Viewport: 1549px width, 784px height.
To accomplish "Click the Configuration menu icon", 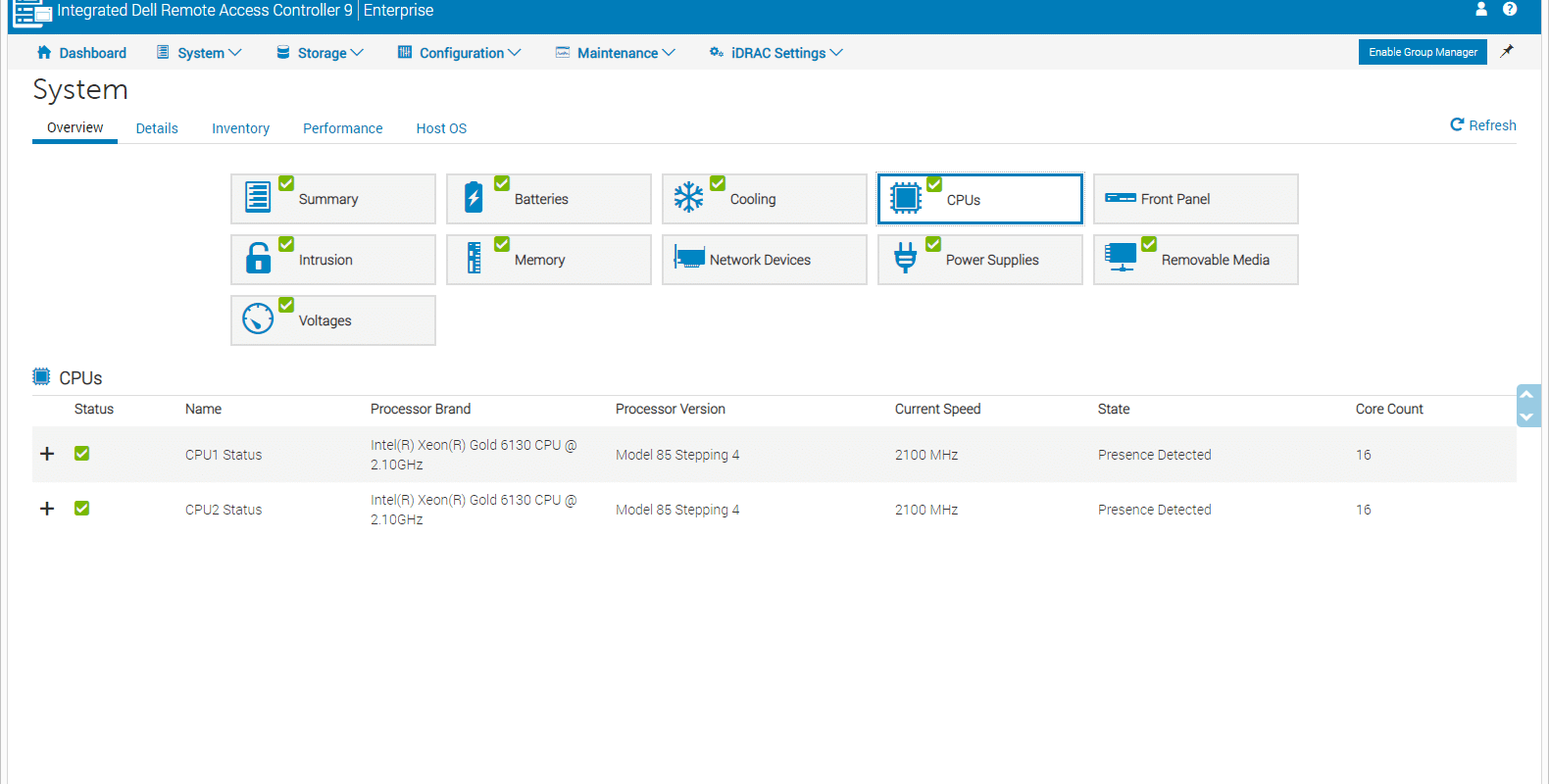I will pos(405,52).
